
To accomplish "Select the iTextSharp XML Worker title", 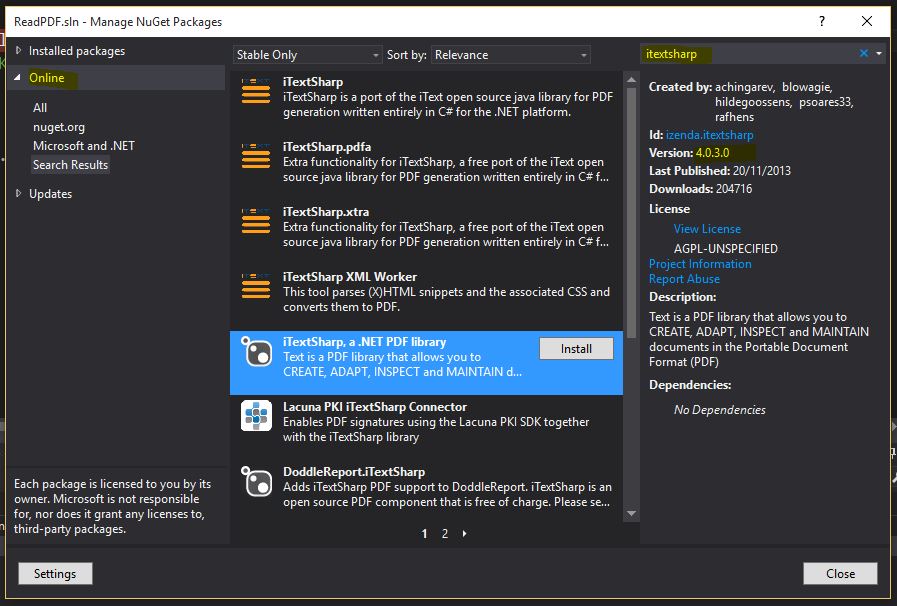I will (350, 276).
